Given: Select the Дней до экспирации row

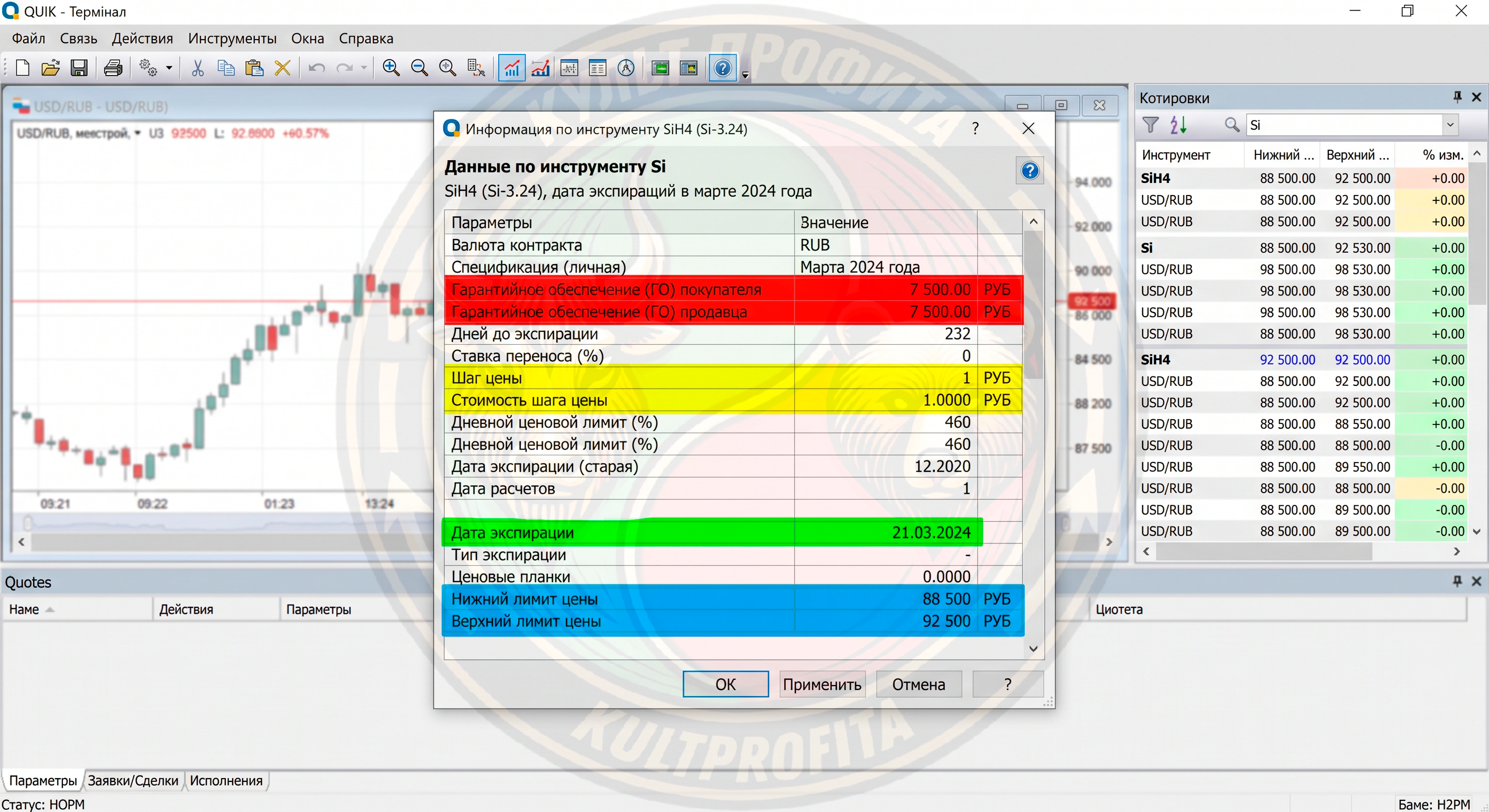Looking at the screenshot, I should (x=733, y=334).
